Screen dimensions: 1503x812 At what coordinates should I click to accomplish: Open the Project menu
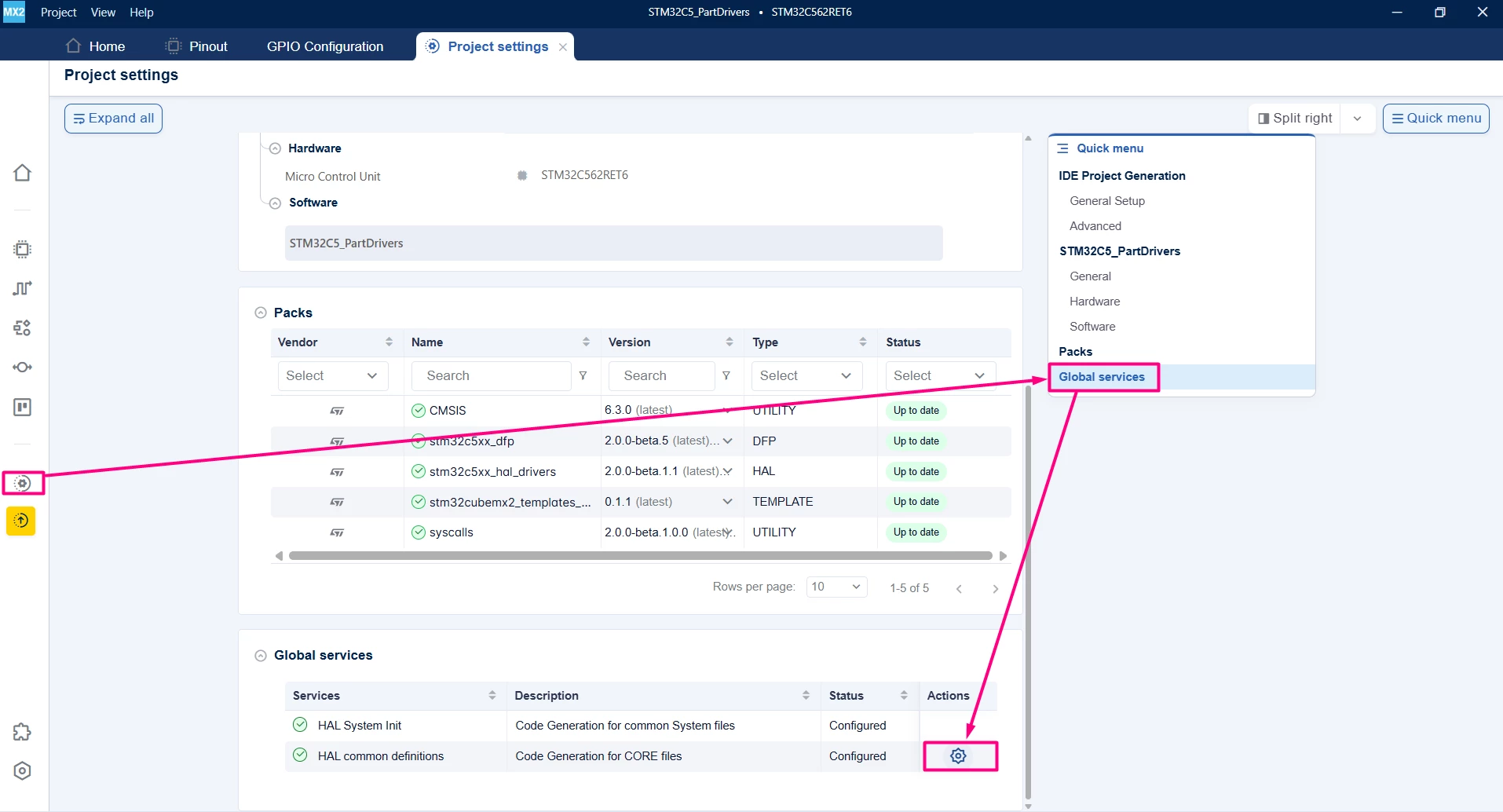coord(59,12)
